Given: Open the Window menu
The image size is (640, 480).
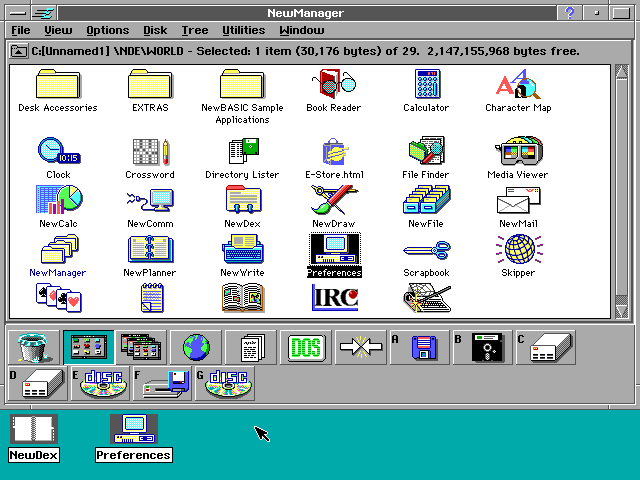Looking at the screenshot, I should (x=302, y=31).
